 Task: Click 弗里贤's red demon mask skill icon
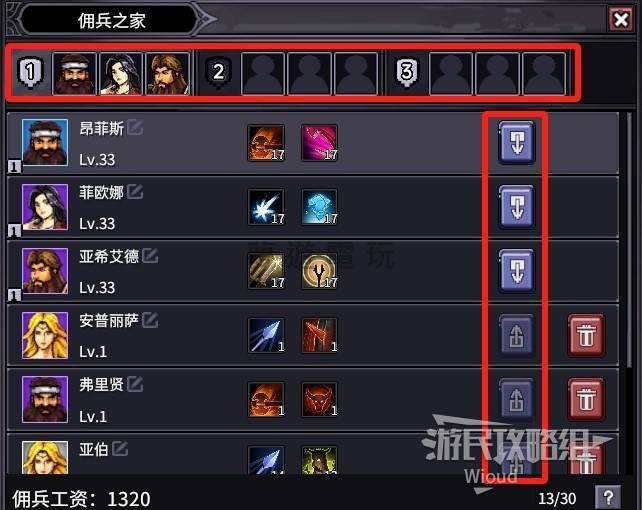[319, 399]
